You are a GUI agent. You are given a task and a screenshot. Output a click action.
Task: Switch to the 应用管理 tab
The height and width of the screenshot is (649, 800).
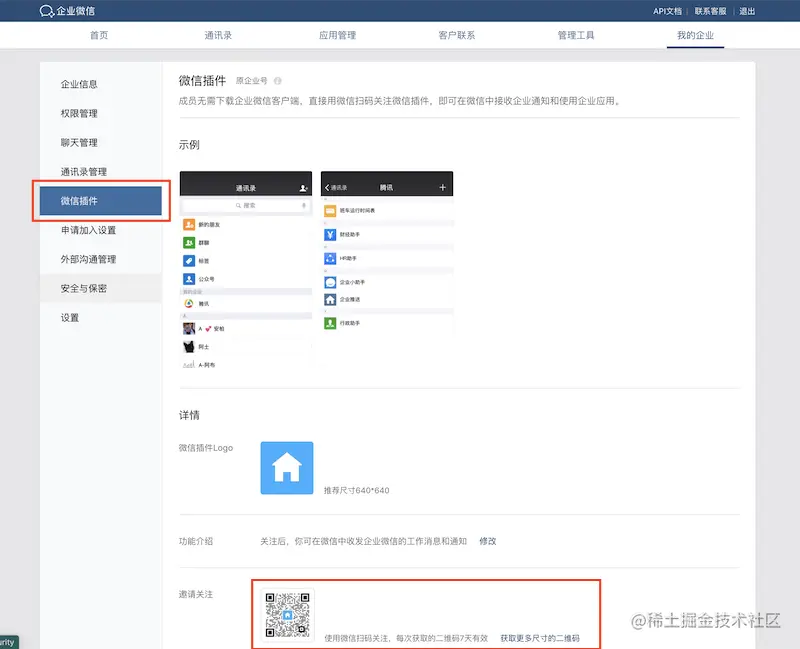coord(333,33)
